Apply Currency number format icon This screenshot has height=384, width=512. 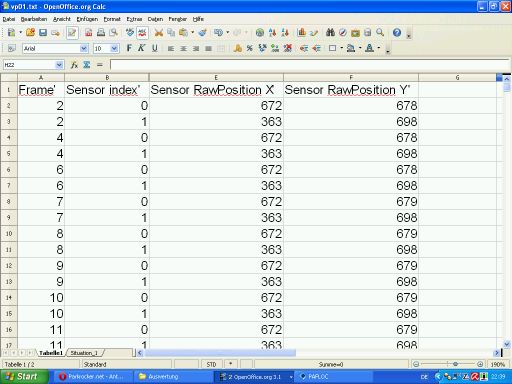[237, 48]
